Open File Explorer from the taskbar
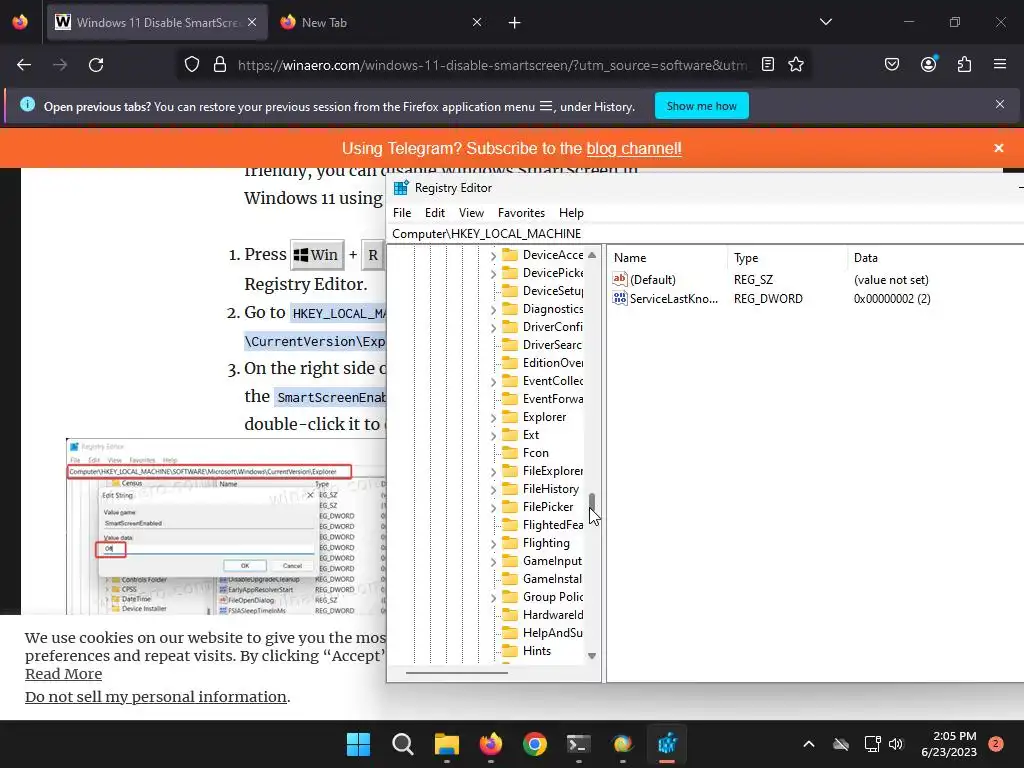Image resolution: width=1024 pixels, height=768 pixels. (x=447, y=744)
